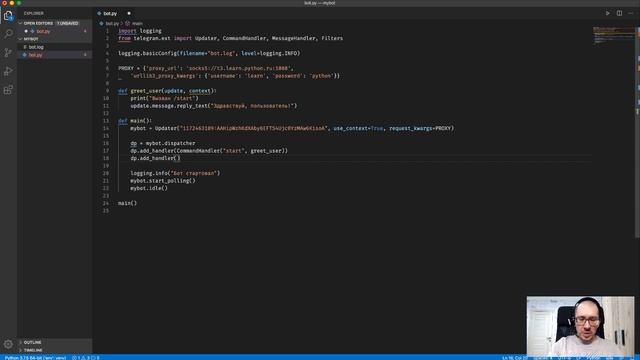Open errors and warnings count in status bar
Image resolution: width=640 pixels, height=360 pixels.
click(86, 358)
